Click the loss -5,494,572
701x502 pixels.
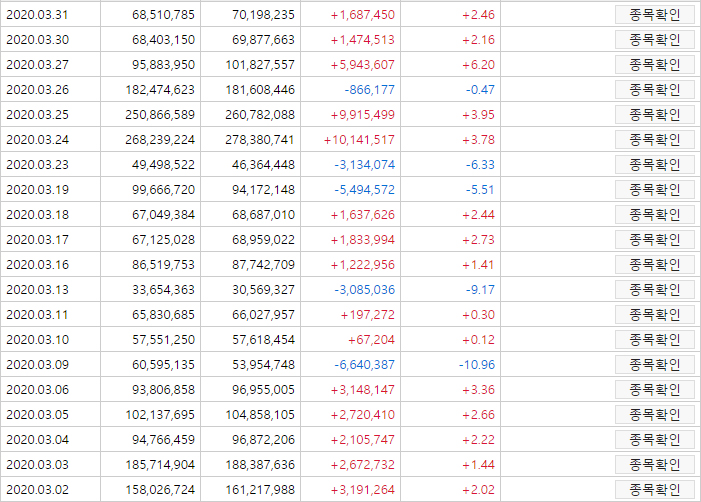coord(365,190)
